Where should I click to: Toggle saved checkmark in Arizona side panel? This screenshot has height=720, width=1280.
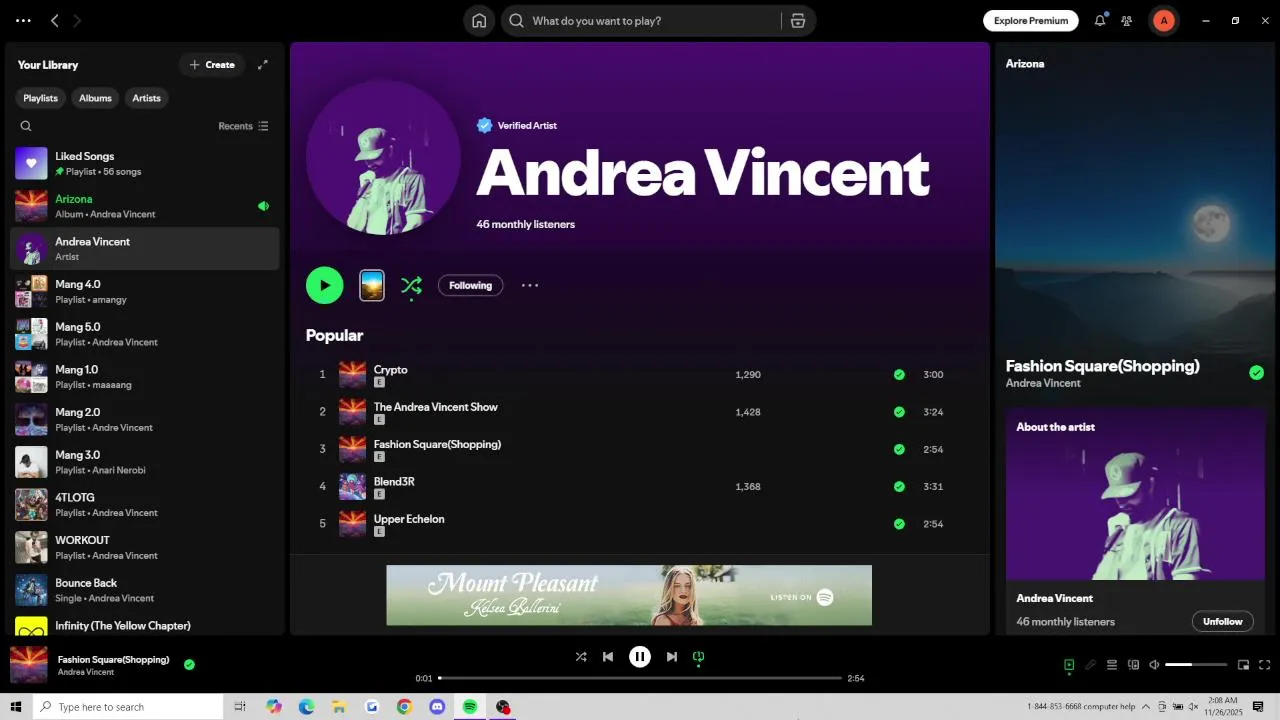[1257, 373]
